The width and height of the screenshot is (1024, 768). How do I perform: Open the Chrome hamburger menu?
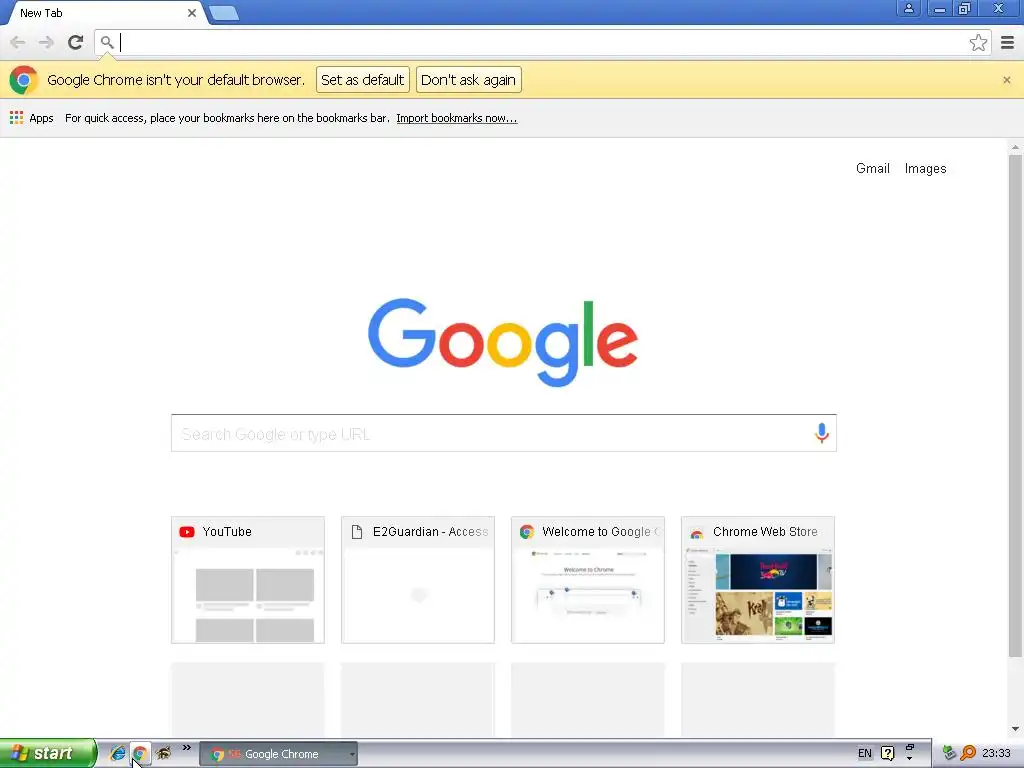[1007, 43]
